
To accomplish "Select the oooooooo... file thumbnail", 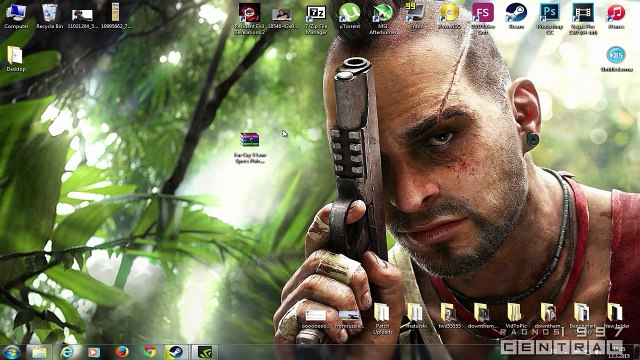I will [316, 319].
